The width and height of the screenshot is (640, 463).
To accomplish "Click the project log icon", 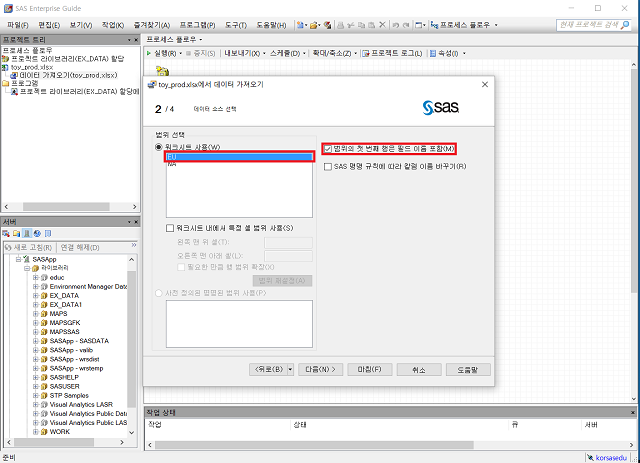I will [x=366, y=53].
